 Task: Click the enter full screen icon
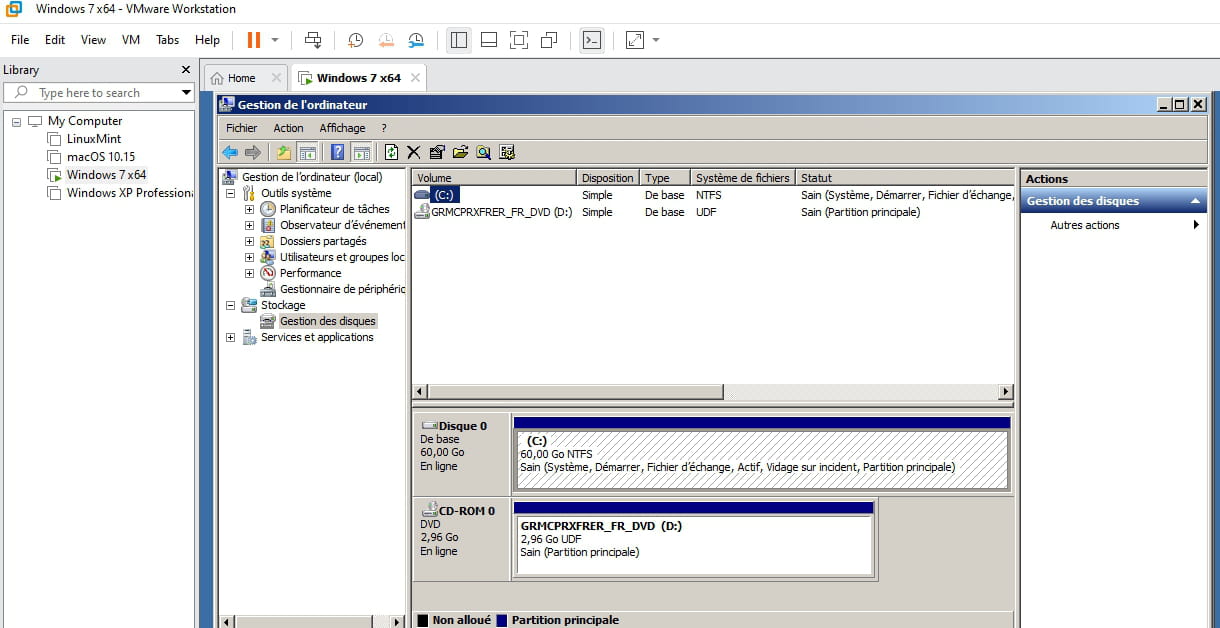(x=518, y=40)
